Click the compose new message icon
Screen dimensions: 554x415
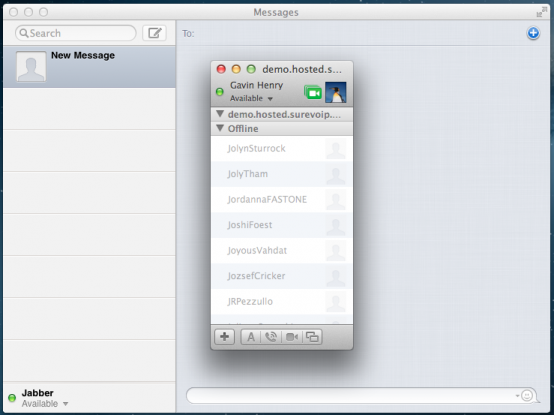154,33
